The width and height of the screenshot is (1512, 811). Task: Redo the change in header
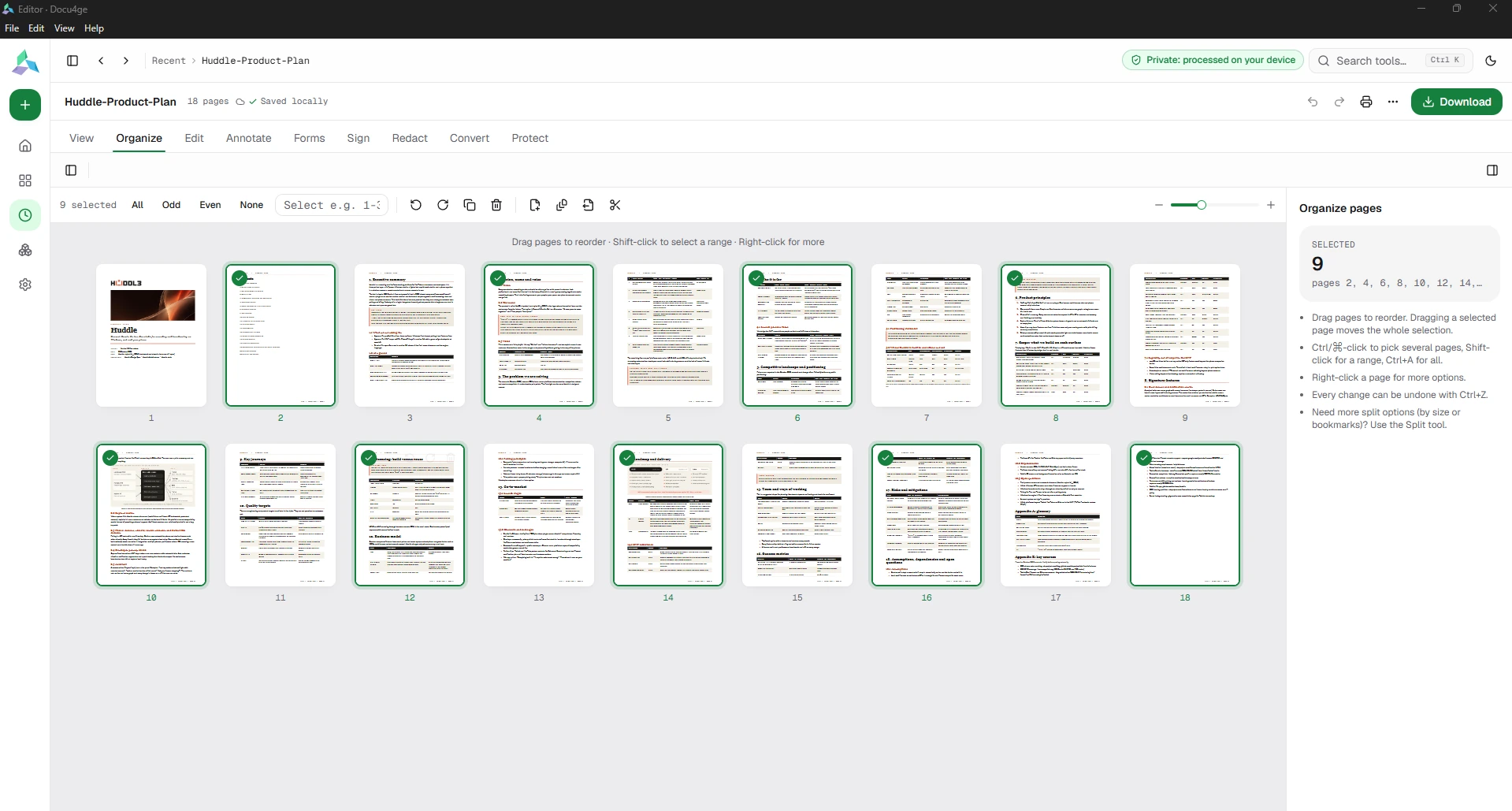tap(1339, 102)
